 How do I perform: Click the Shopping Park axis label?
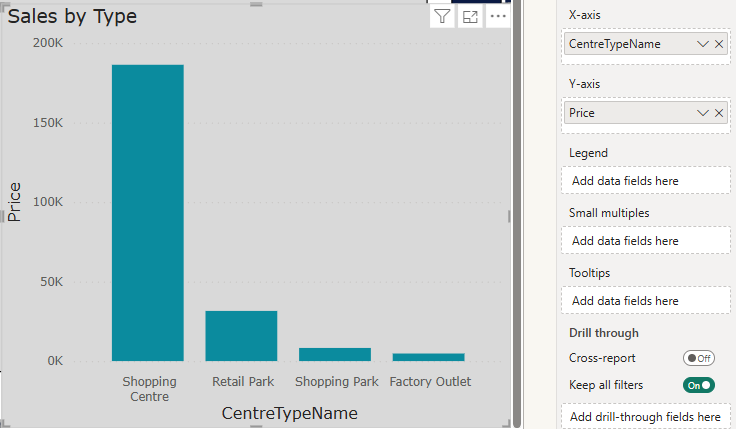(337, 382)
